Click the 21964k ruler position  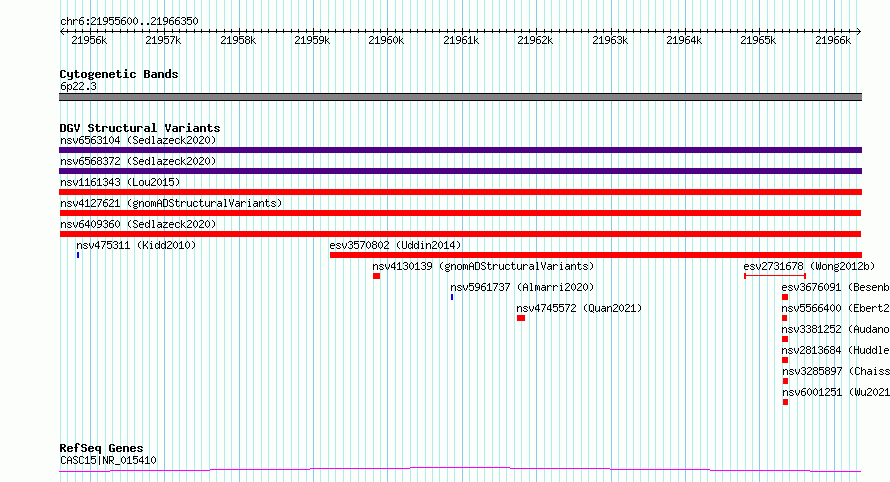(685, 40)
